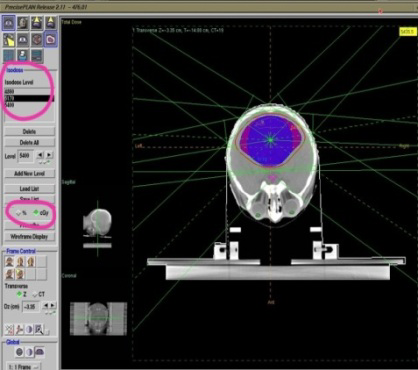Screen dimensions: 418x370
Task: Select the 5400 entry in isodose list
Action: pos(29,105)
